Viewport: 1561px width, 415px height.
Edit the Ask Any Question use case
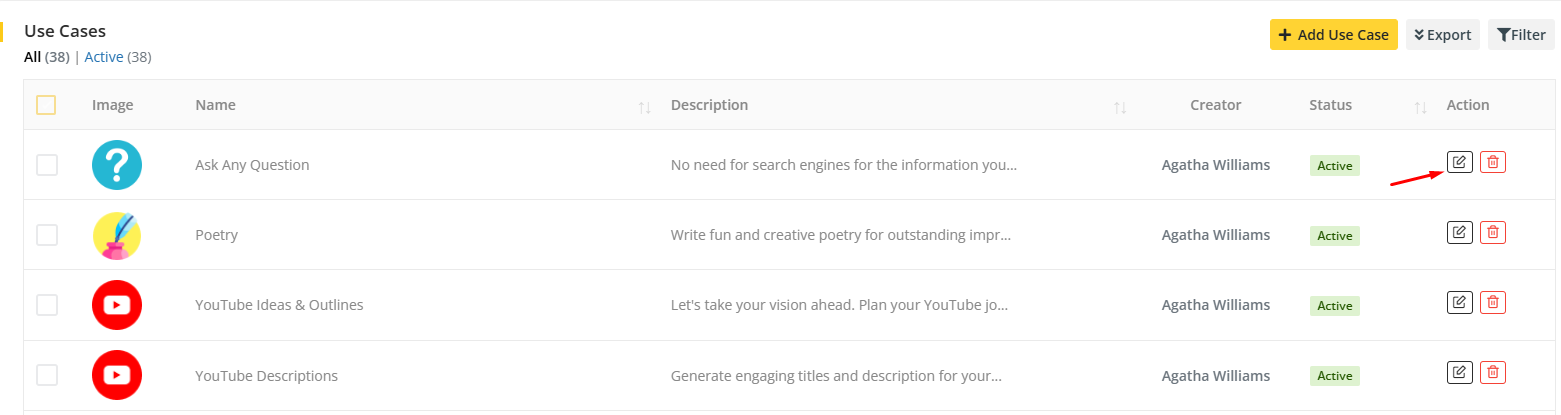(x=1459, y=162)
